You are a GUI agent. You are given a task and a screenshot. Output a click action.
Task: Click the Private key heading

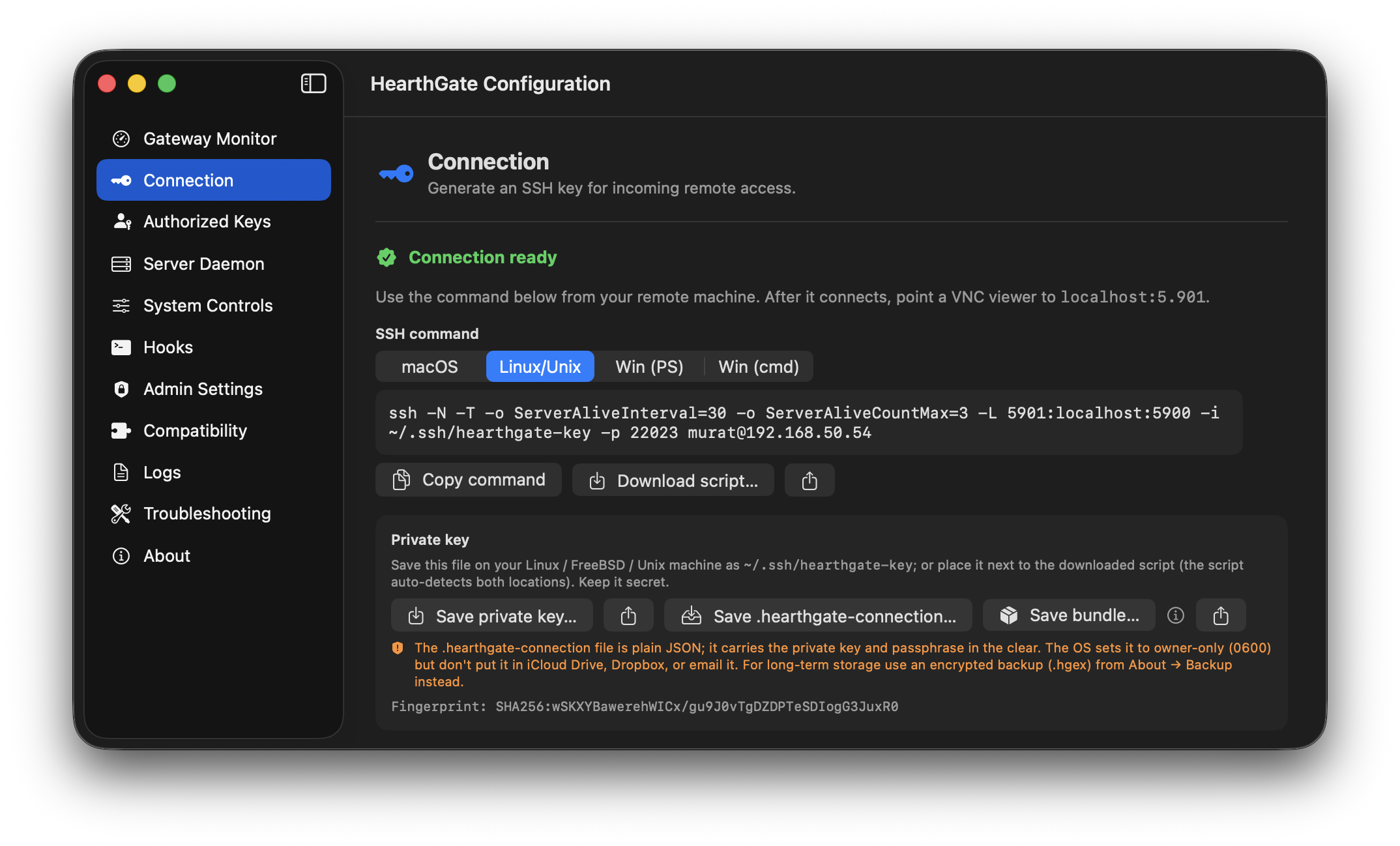(430, 540)
